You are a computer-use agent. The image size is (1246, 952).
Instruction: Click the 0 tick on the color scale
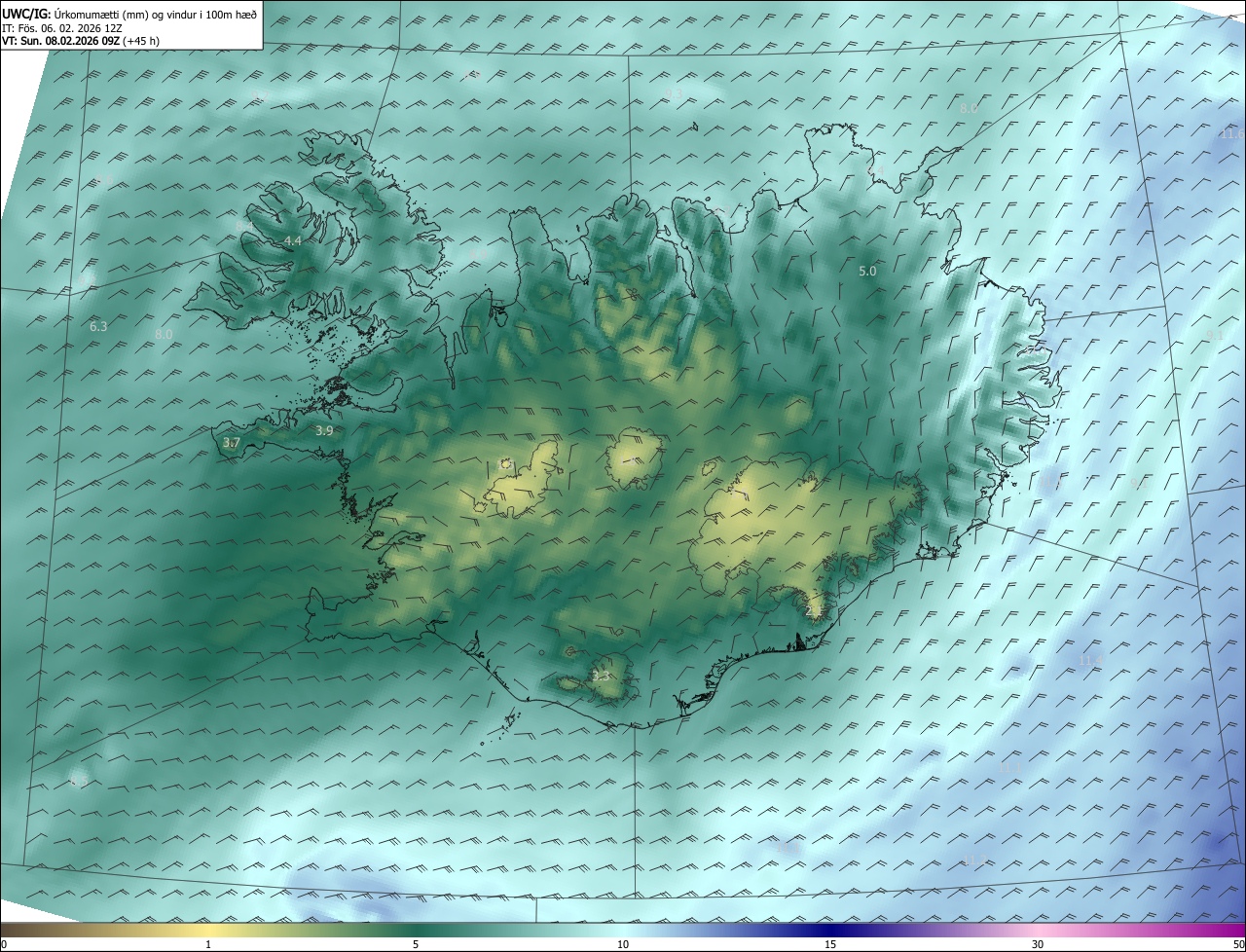(x=4, y=945)
